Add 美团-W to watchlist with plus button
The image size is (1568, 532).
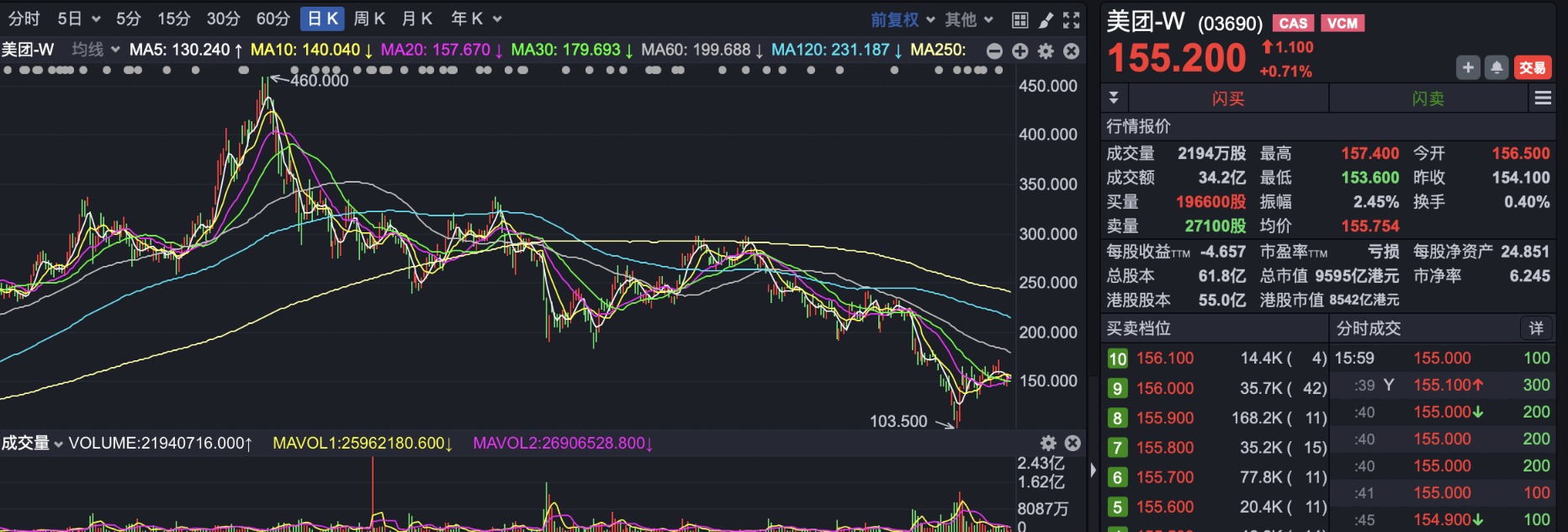1468,67
